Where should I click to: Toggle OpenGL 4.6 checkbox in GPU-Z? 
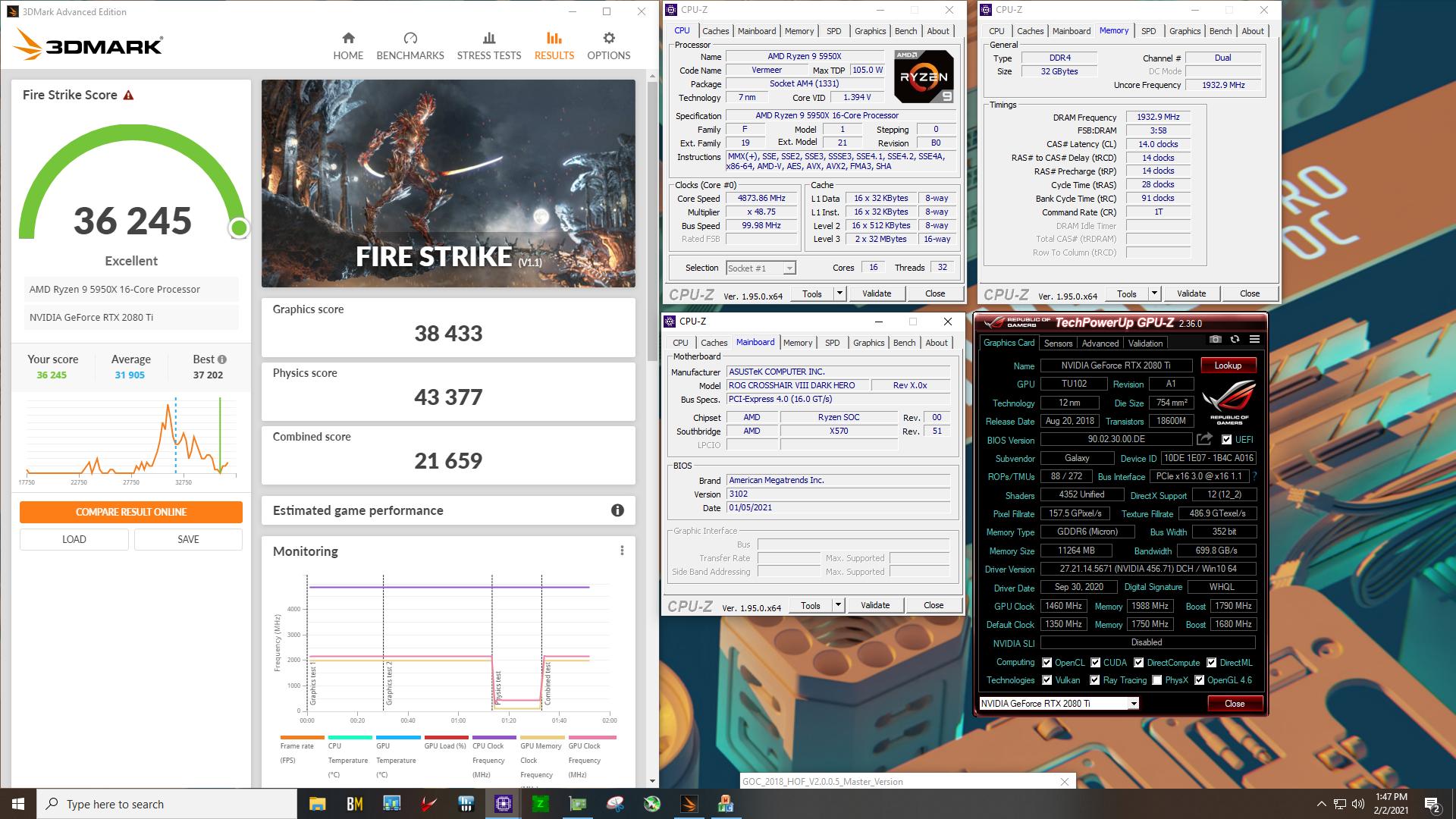click(1199, 679)
